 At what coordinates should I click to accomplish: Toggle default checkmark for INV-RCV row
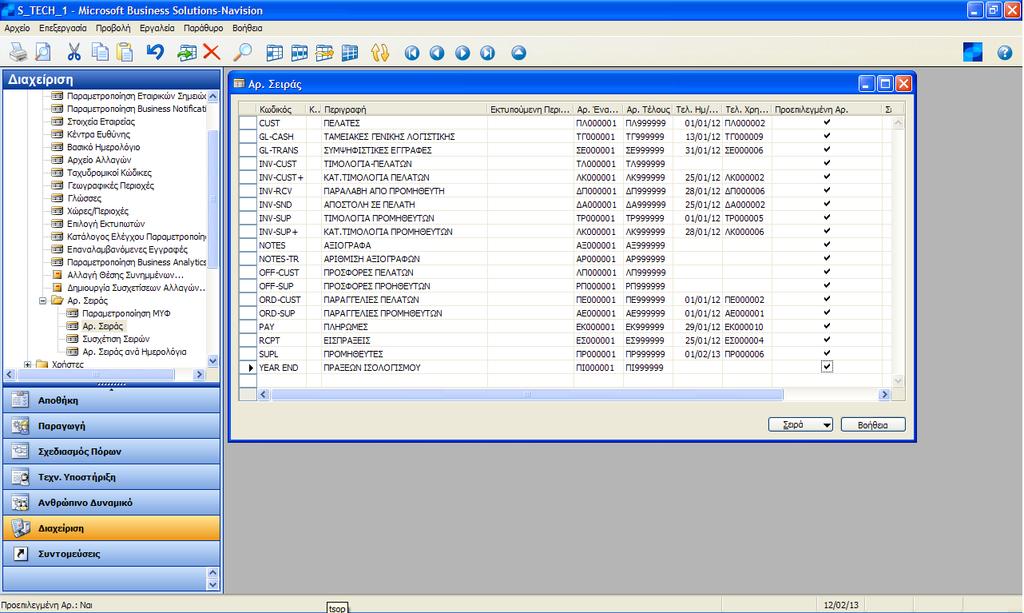coord(827,190)
